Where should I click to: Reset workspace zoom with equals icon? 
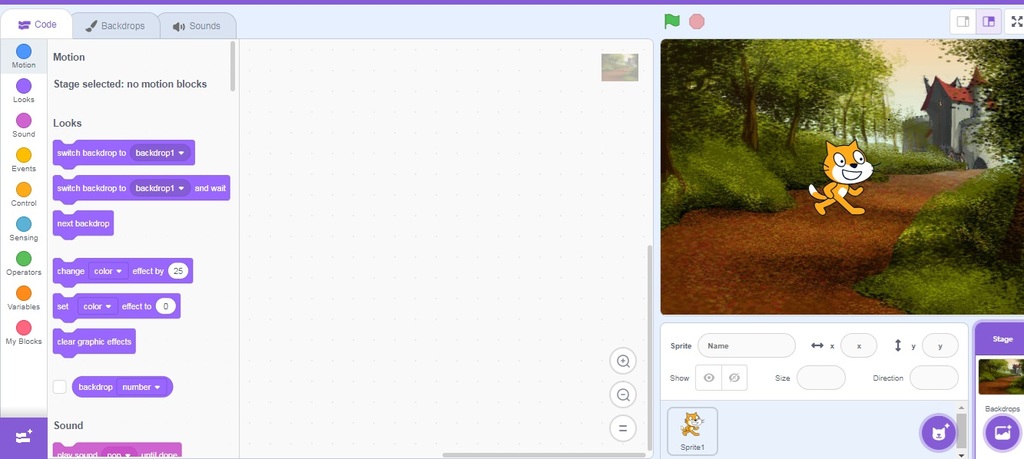[x=623, y=428]
